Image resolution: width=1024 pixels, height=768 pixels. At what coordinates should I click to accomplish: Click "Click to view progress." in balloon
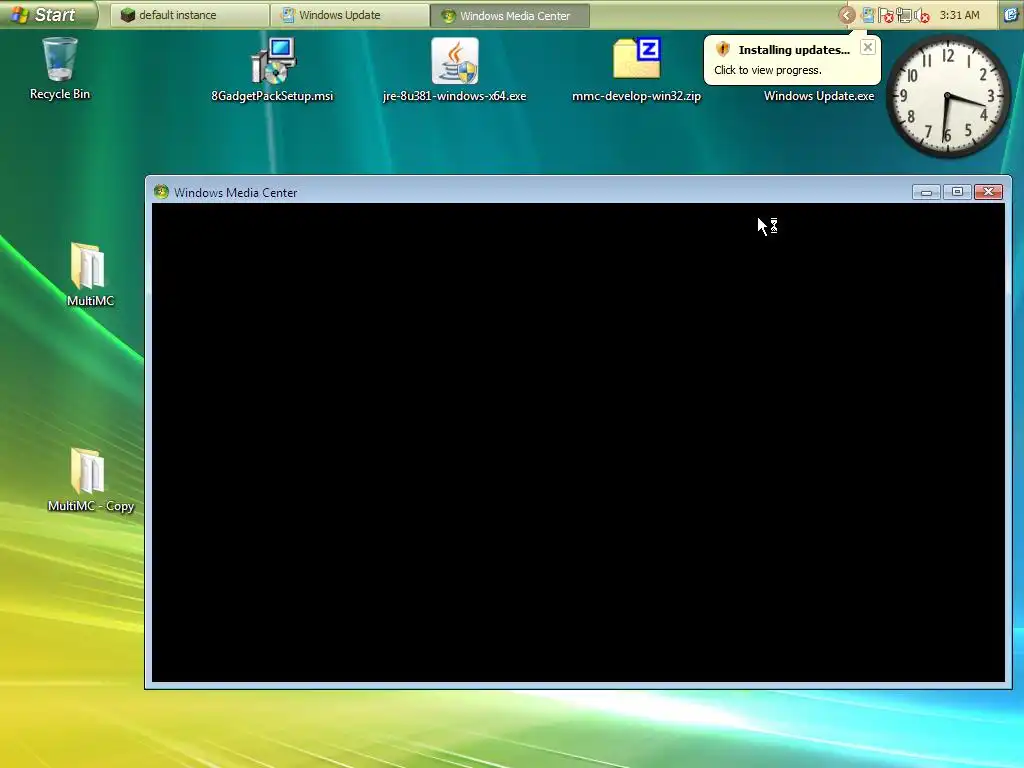(767, 70)
